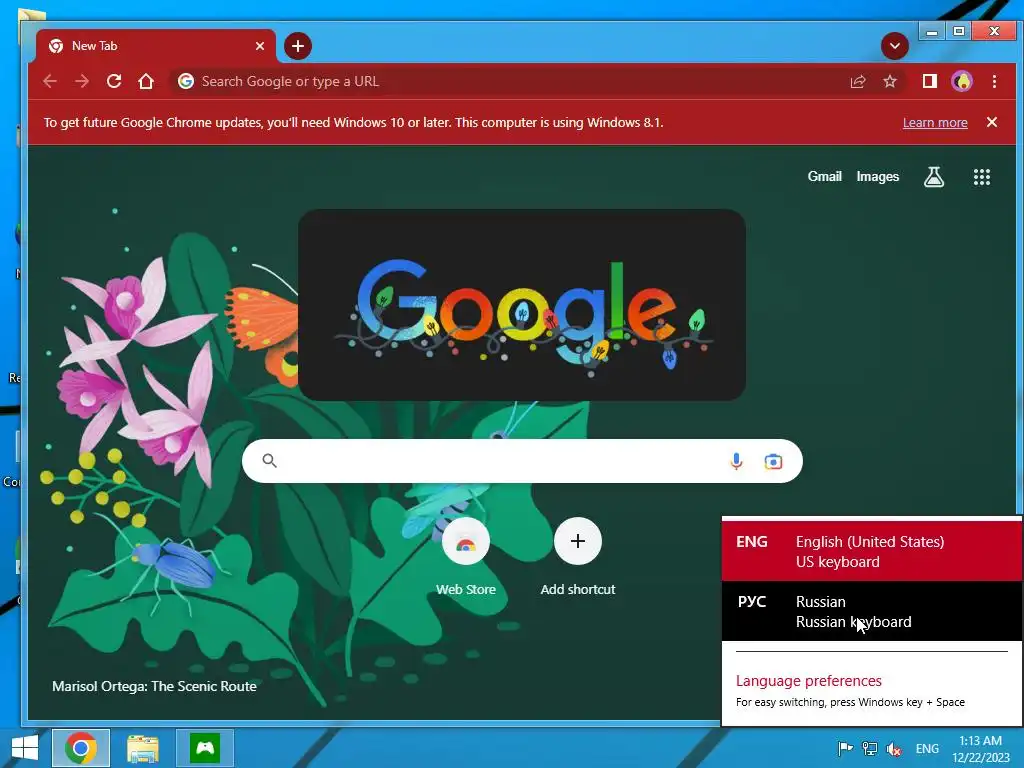Open the side panel icon
Viewport: 1024px width, 768px height.
tap(930, 81)
